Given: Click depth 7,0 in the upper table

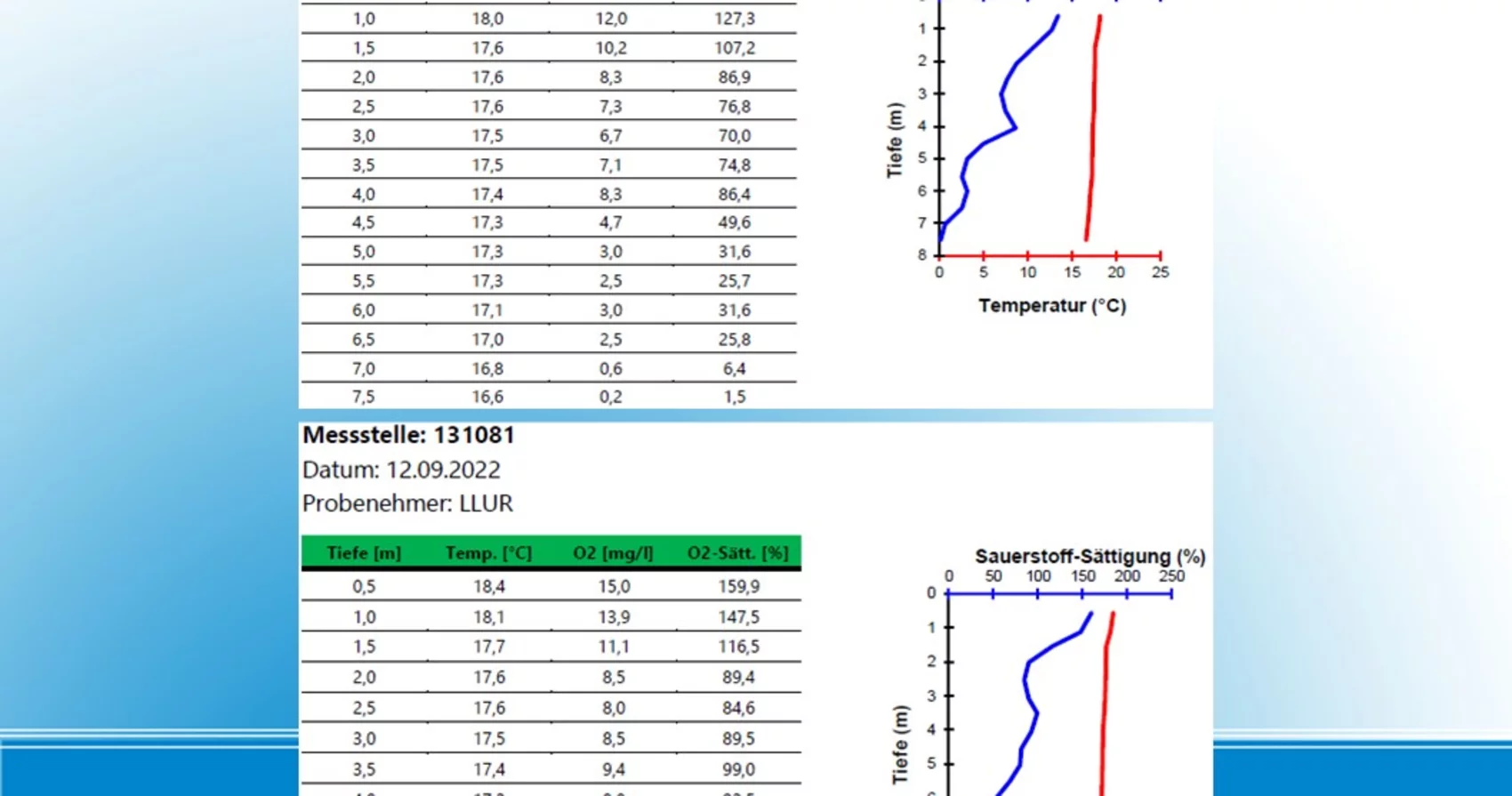Looking at the screenshot, I should pyautogui.click(x=364, y=369).
